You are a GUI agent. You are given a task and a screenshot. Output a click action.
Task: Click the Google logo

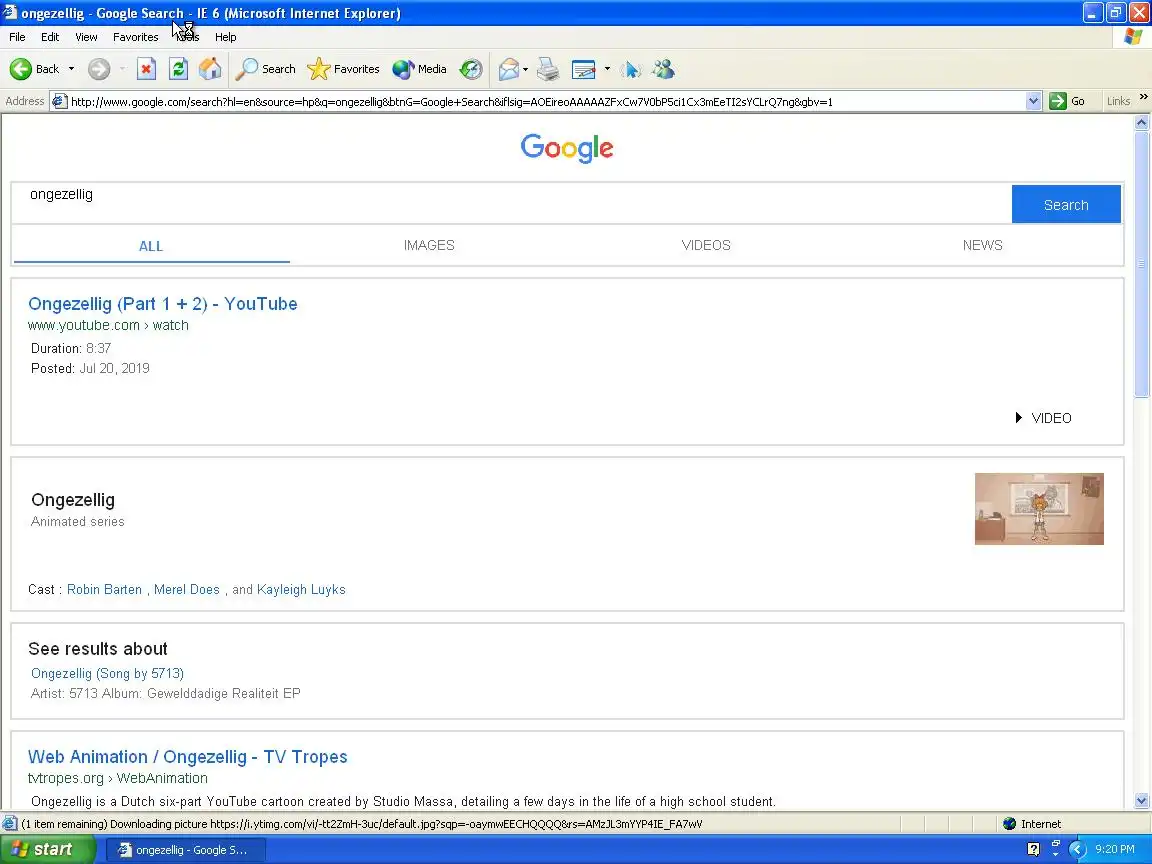click(566, 148)
